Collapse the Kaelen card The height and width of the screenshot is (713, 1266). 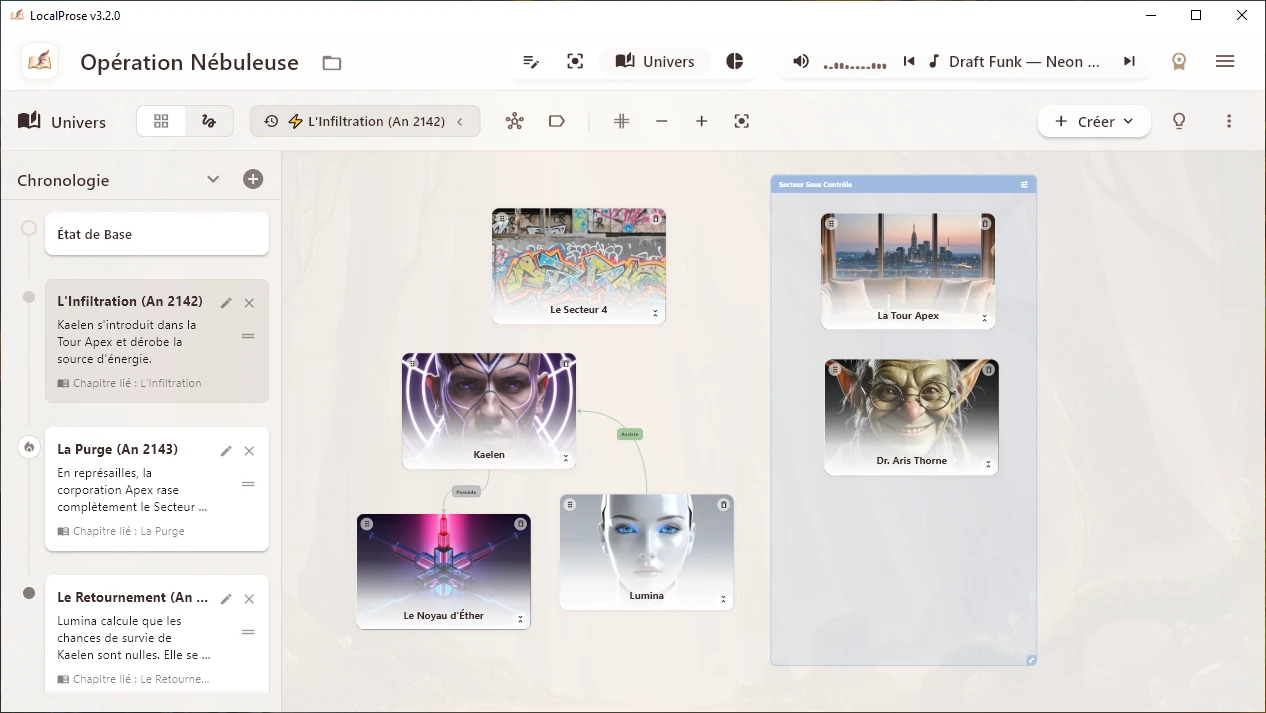pos(566,458)
